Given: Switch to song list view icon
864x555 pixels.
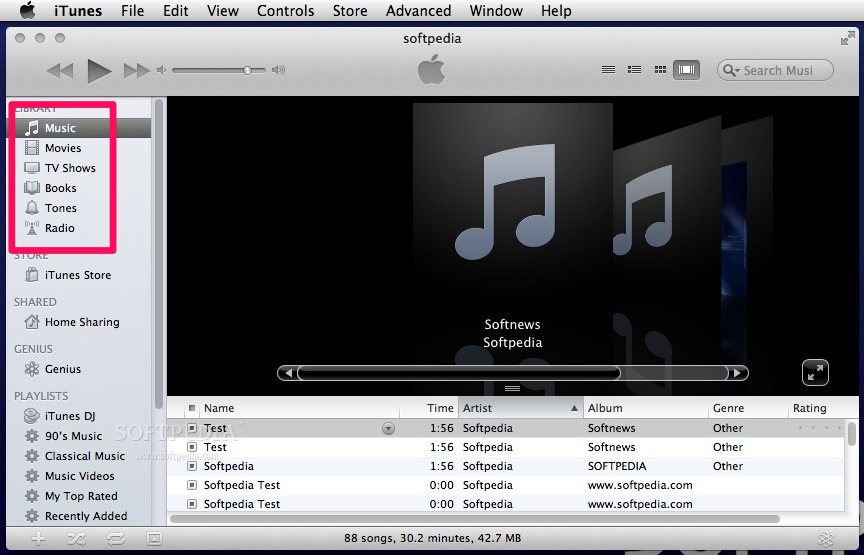Looking at the screenshot, I should click(x=608, y=70).
